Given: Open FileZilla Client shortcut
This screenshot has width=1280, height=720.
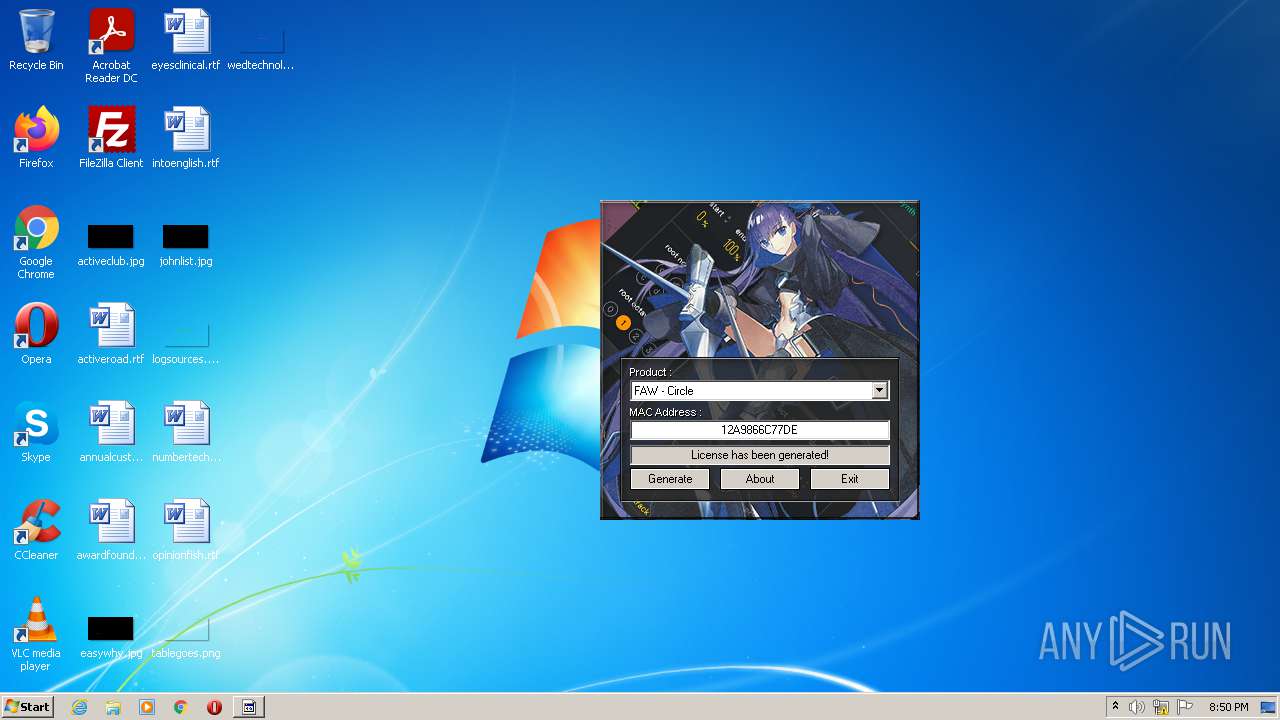Looking at the screenshot, I should click(x=111, y=138).
